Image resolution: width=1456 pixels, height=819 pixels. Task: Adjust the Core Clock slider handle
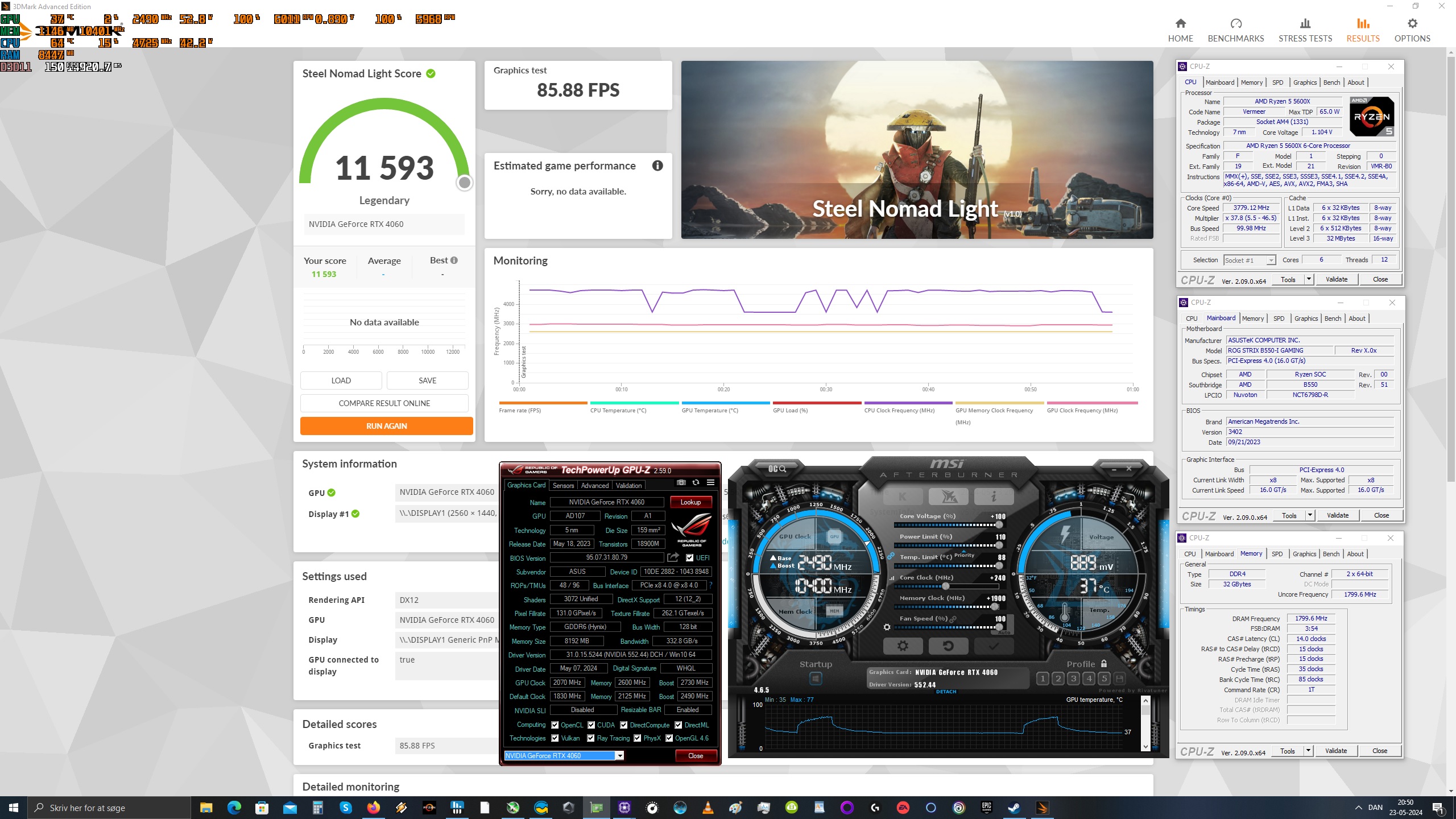945,586
